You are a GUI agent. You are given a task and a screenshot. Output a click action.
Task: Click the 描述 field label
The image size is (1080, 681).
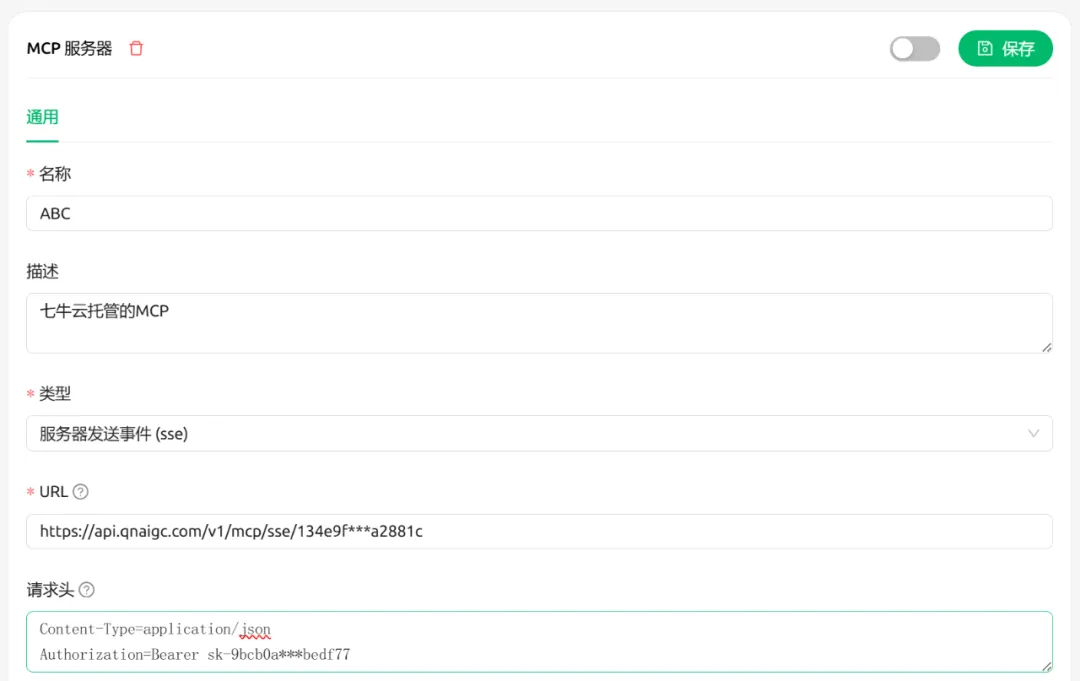pyautogui.click(x=42, y=271)
